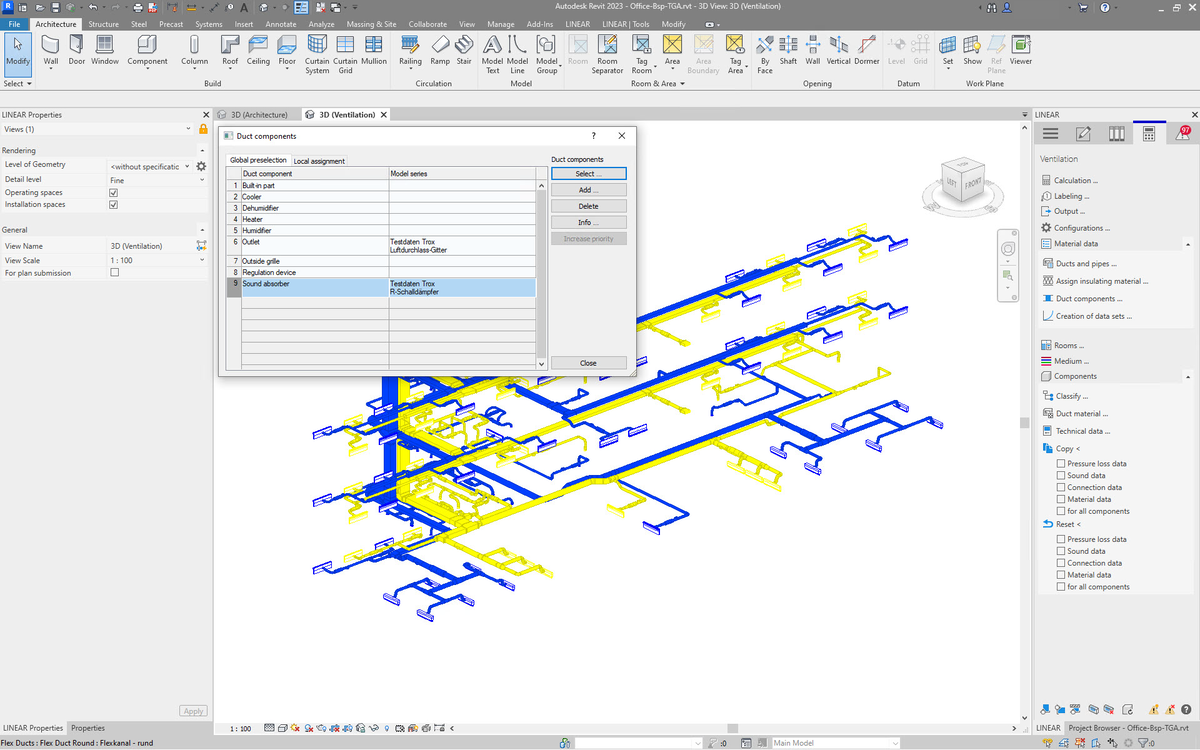The image size is (1200, 750).
Task: Toggle the Operating spaces checkbox
Action: click(113, 192)
